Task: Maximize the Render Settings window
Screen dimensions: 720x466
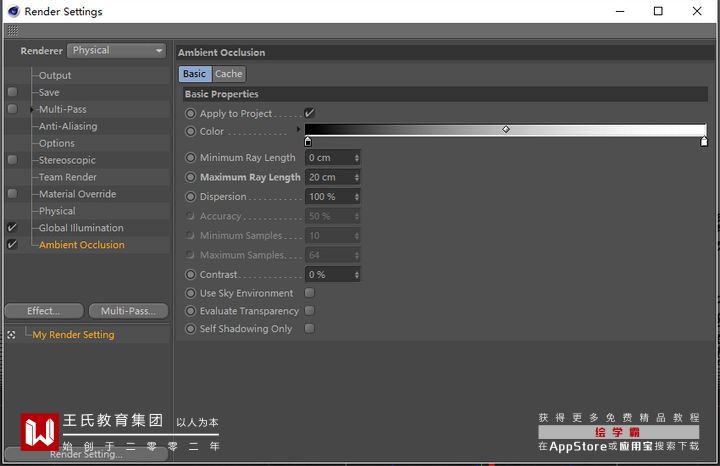Action: coord(658,11)
